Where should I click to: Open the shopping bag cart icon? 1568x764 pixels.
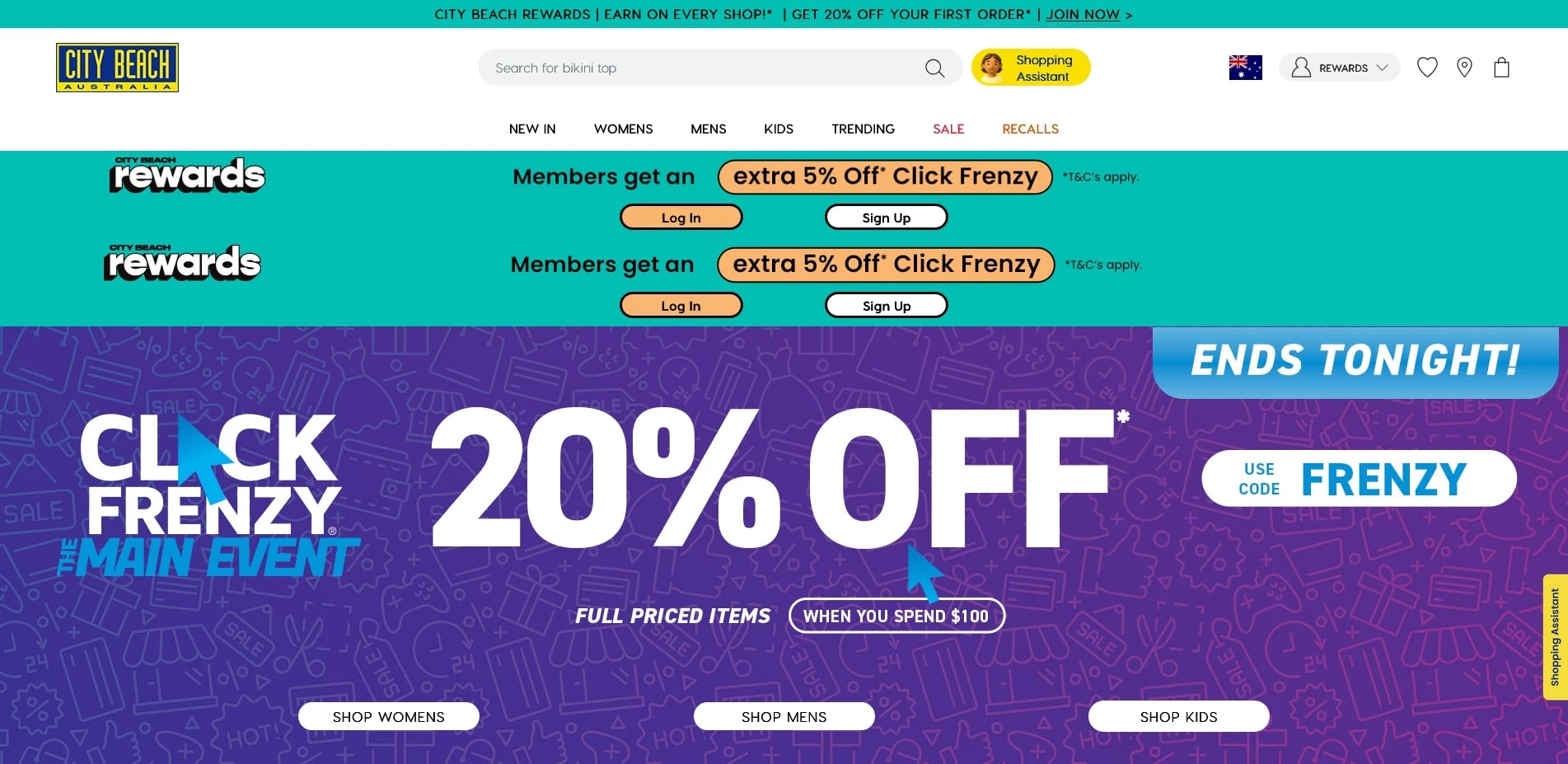tap(1502, 67)
